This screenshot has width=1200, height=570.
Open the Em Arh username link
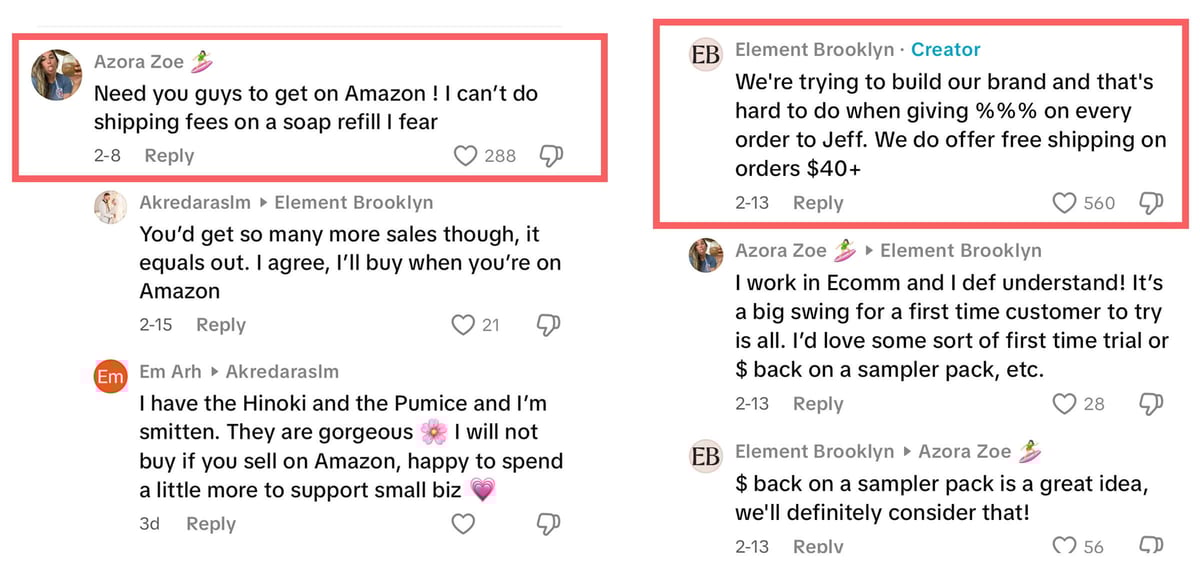click(x=170, y=371)
